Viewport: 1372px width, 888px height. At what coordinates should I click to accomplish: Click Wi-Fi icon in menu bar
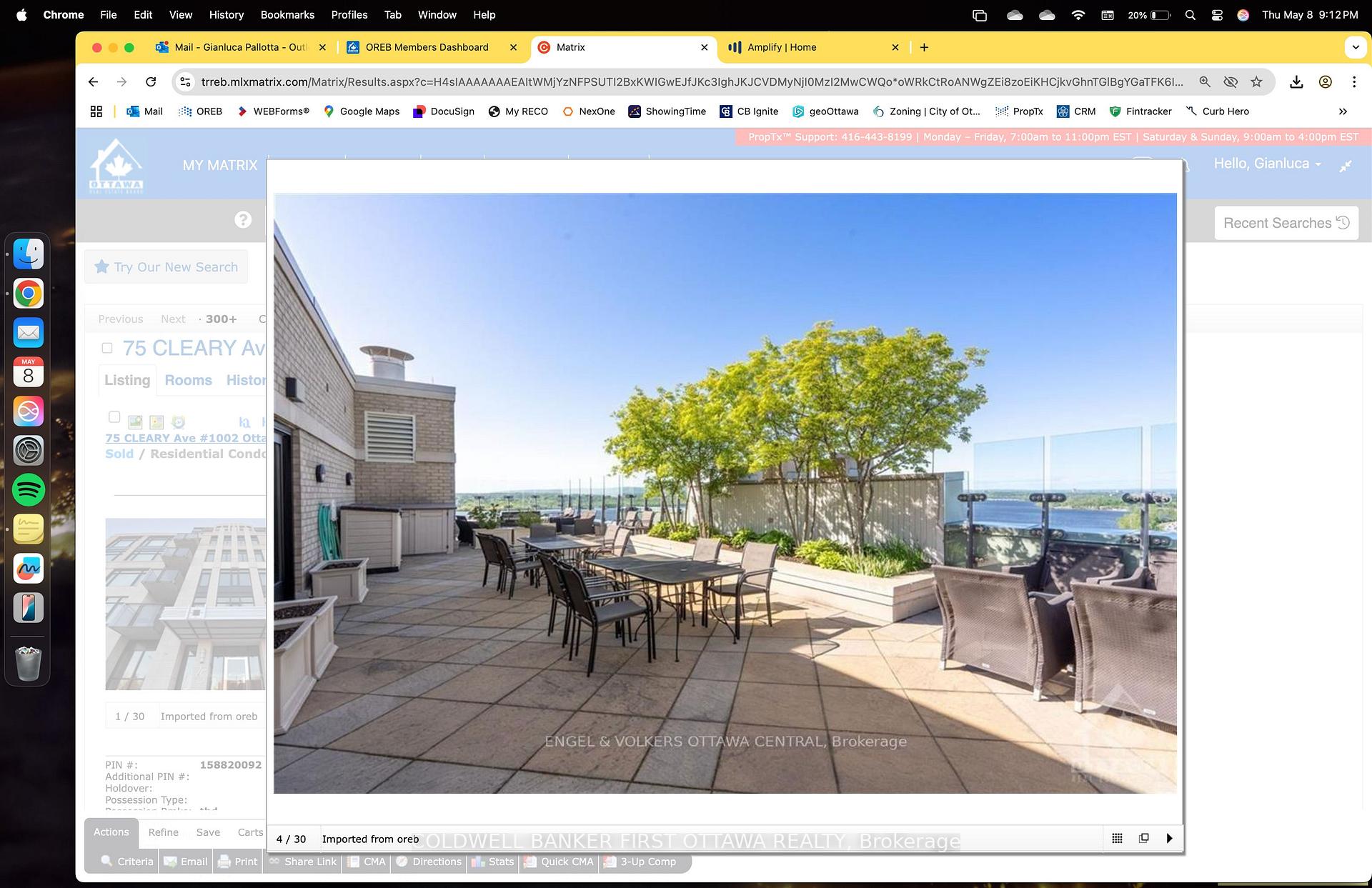click(1078, 15)
